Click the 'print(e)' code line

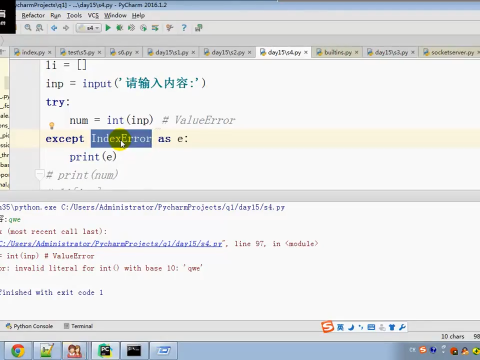coord(93,157)
